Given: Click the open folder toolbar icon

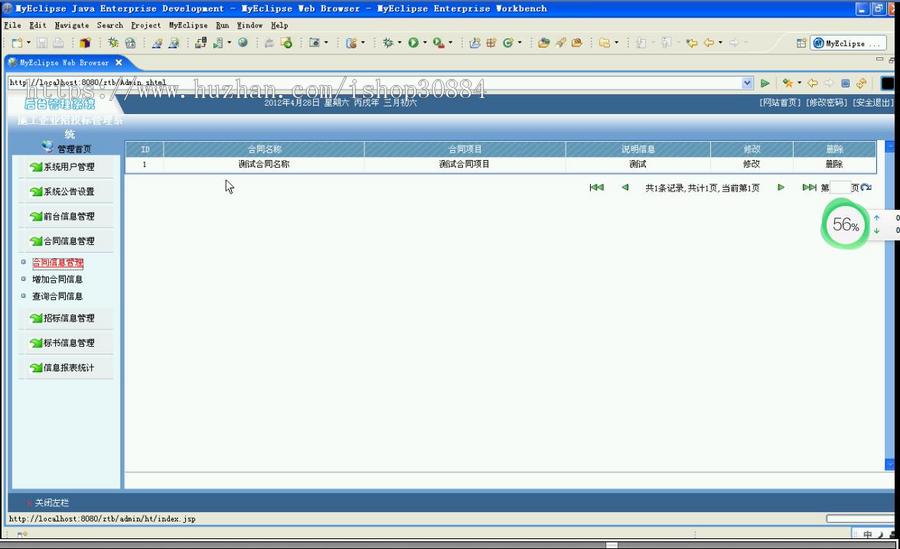Looking at the screenshot, I should tap(544, 43).
